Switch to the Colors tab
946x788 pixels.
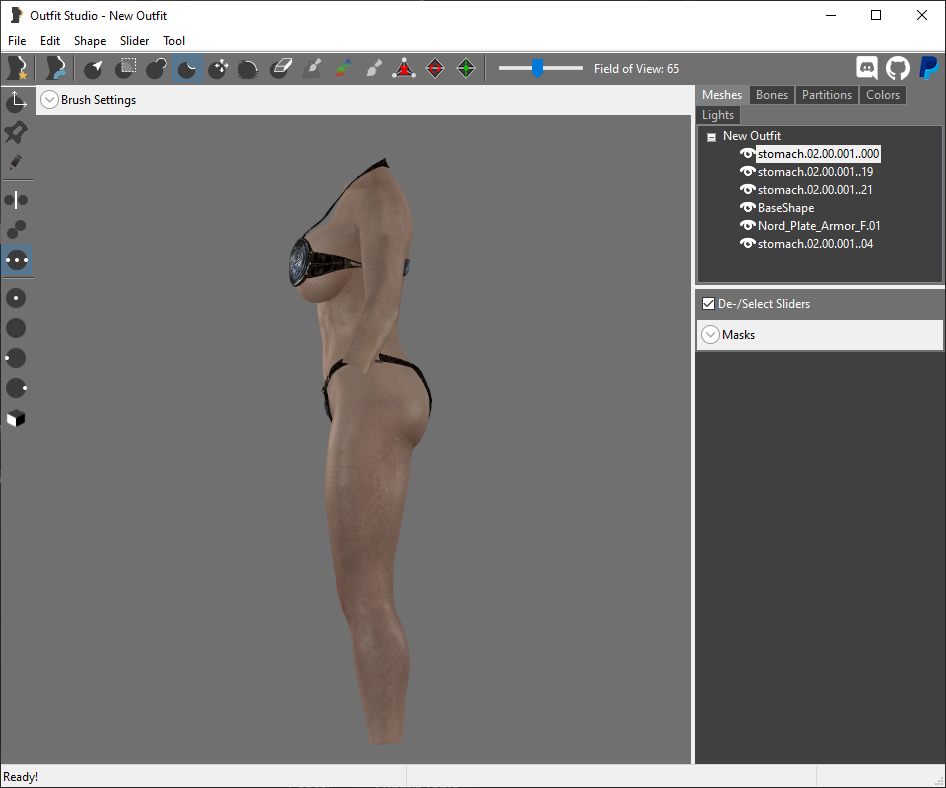[x=883, y=95]
